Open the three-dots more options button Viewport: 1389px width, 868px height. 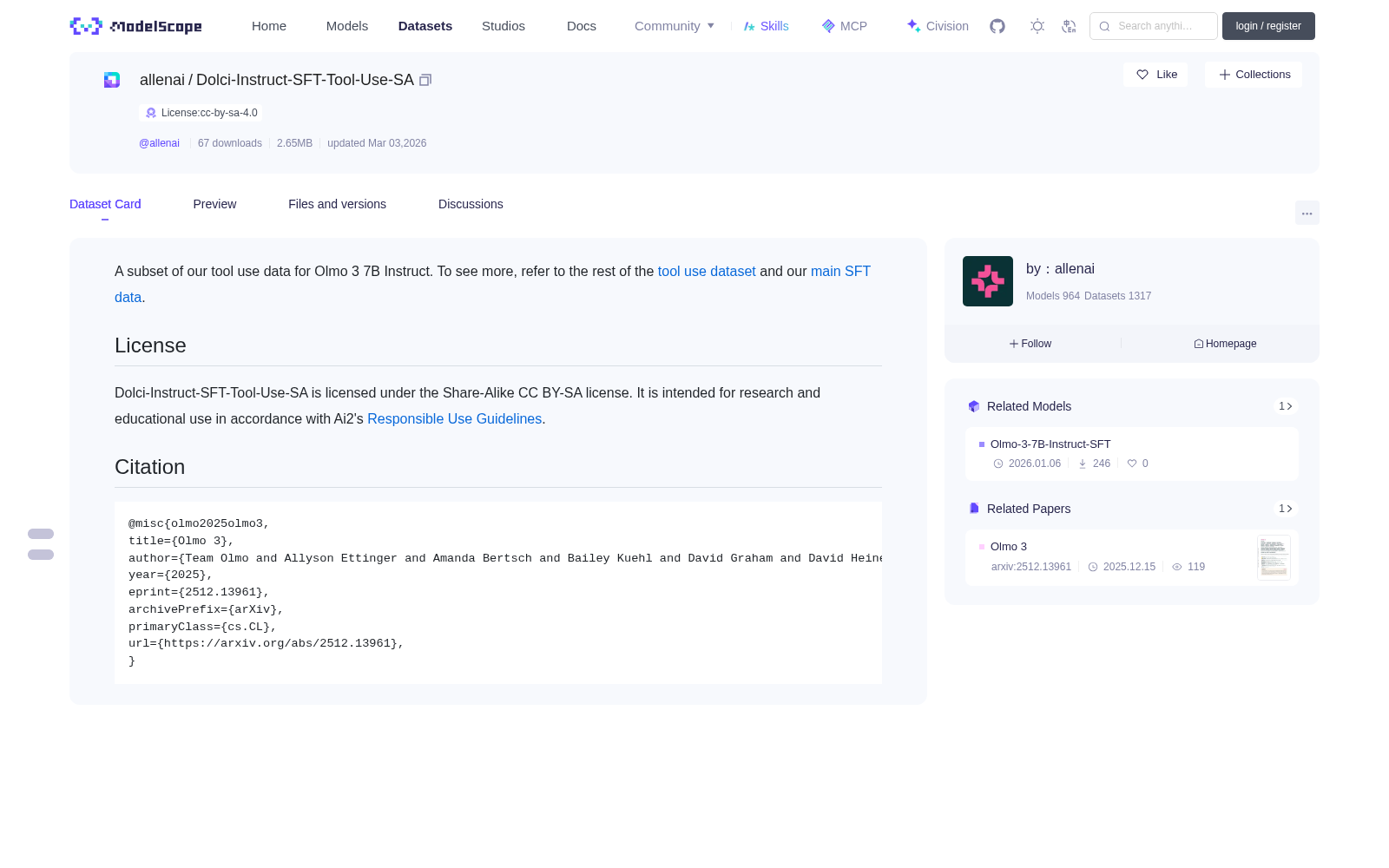pos(1307,213)
